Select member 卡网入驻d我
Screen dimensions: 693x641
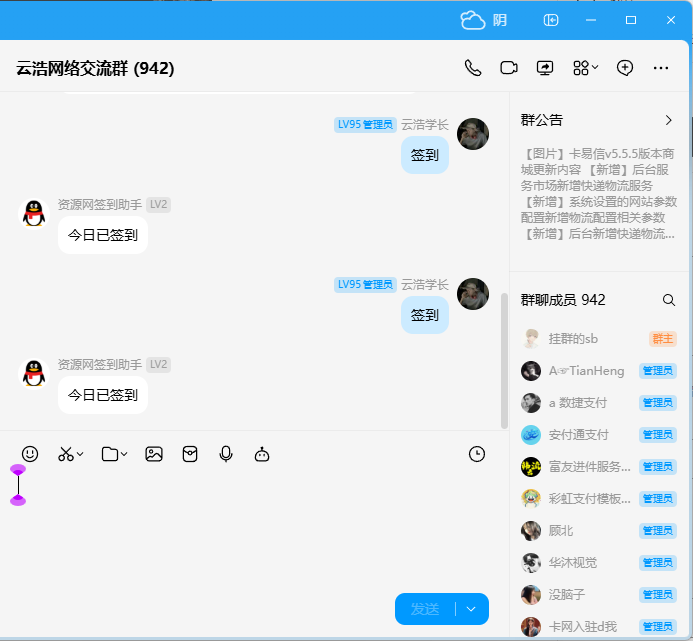tap(599, 626)
